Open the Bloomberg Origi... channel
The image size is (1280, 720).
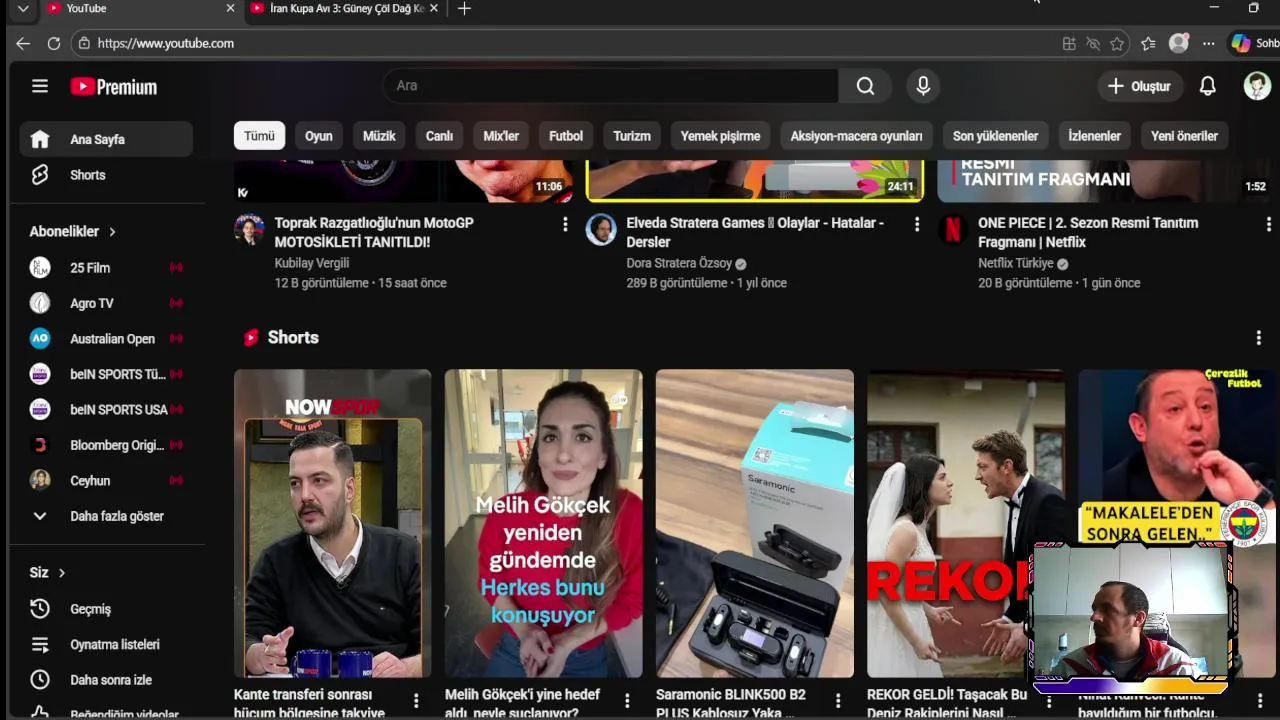pos(106,445)
